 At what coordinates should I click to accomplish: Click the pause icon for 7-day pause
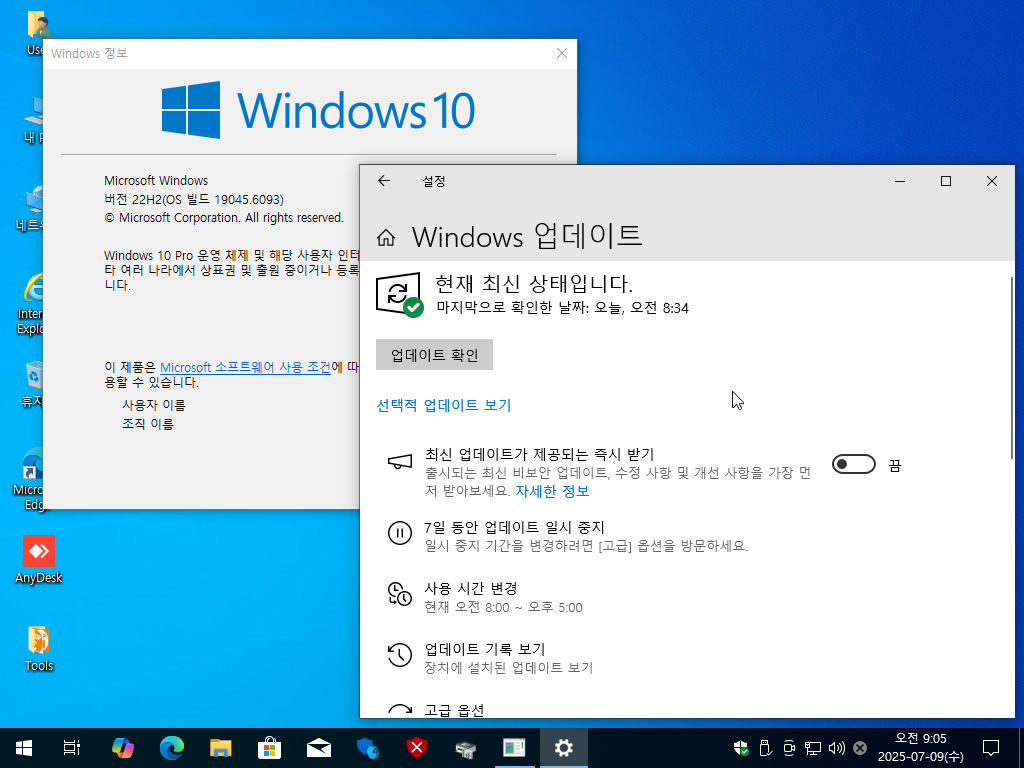coord(400,533)
